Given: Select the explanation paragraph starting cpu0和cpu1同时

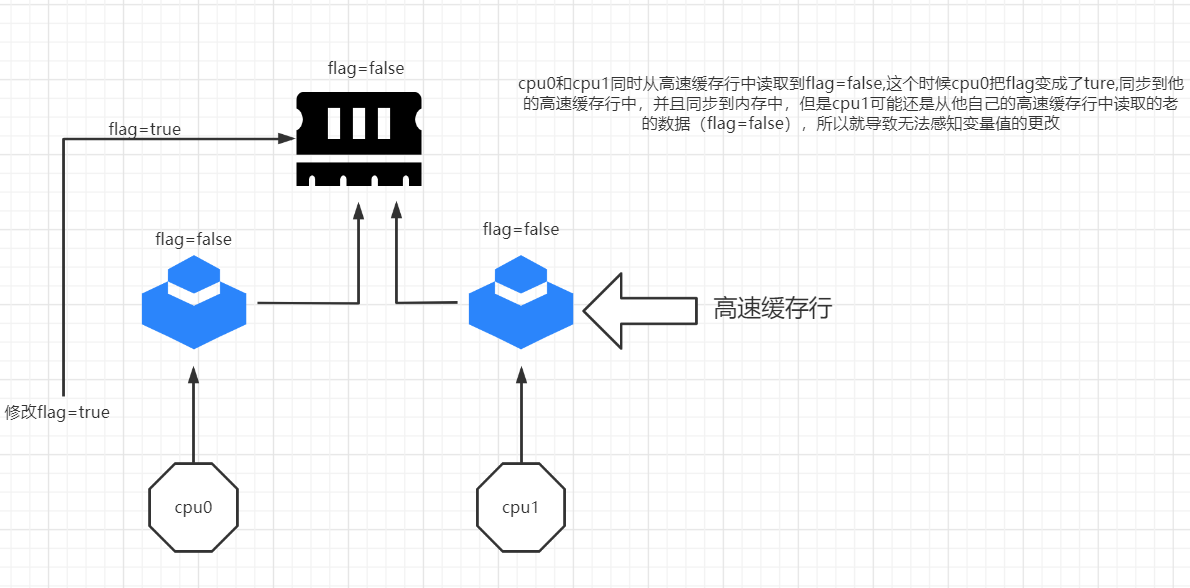Looking at the screenshot, I should 849,104.
